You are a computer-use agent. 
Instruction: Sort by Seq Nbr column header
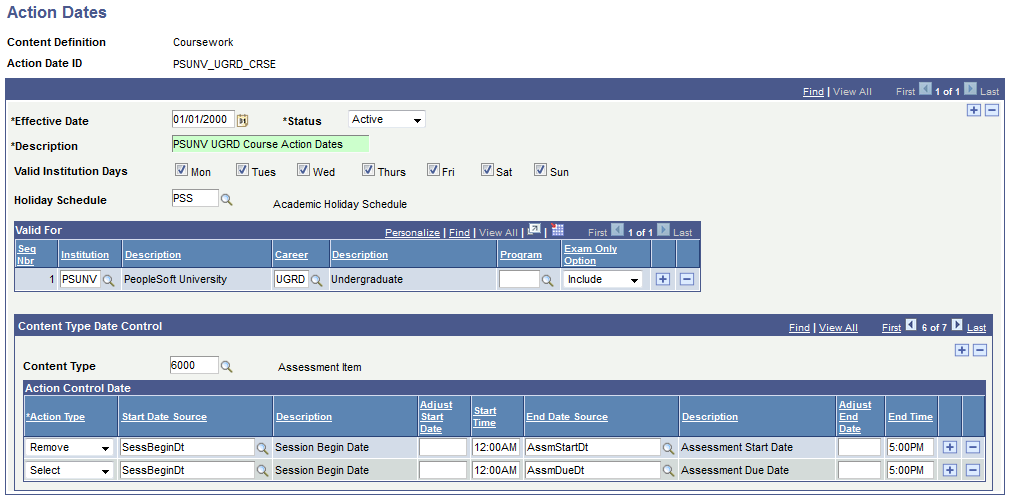(x=27, y=255)
